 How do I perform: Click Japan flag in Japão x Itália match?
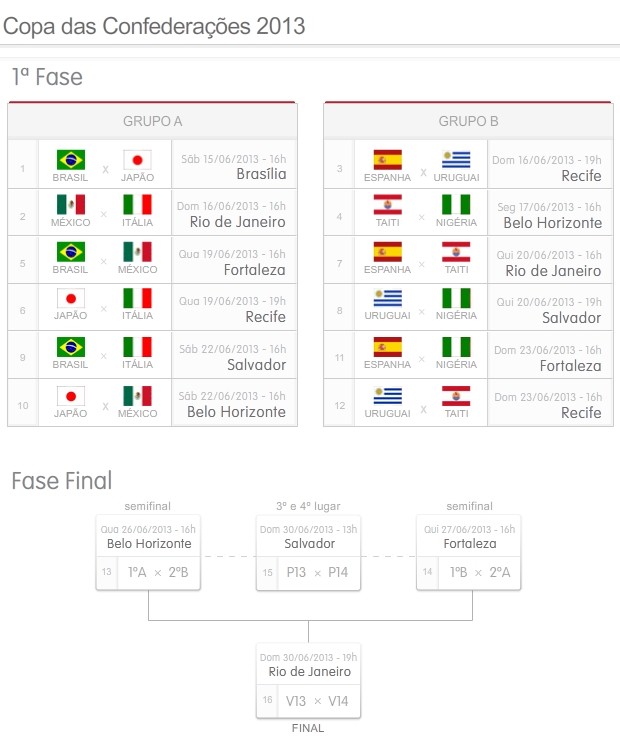[x=71, y=298]
